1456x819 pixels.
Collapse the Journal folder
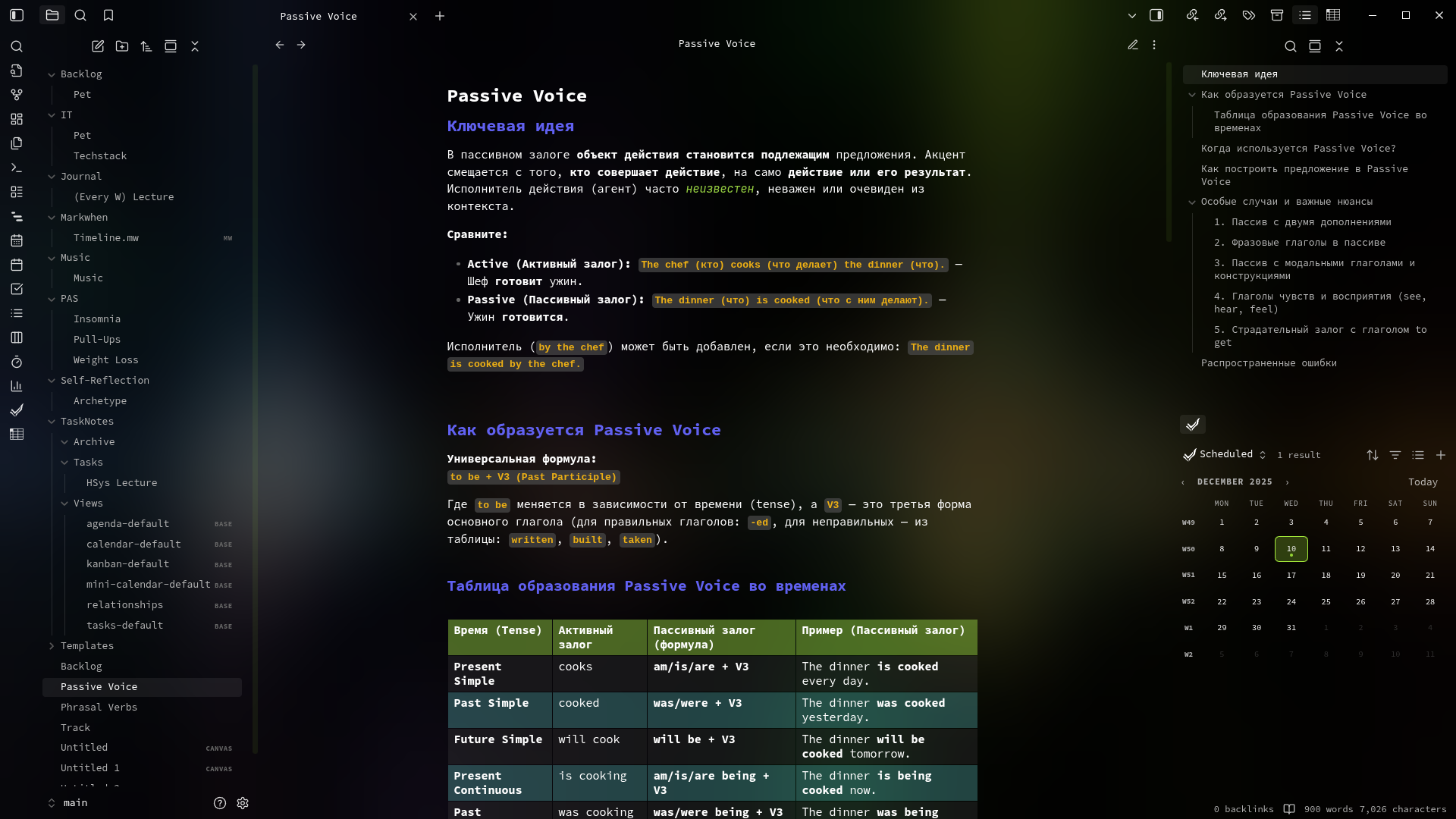[x=52, y=177]
